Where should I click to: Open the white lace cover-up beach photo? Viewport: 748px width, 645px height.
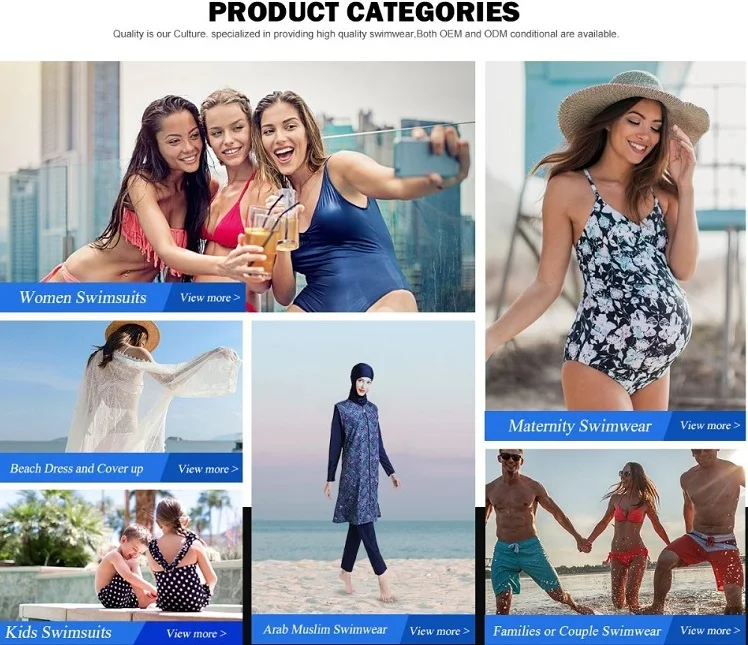tap(121, 386)
